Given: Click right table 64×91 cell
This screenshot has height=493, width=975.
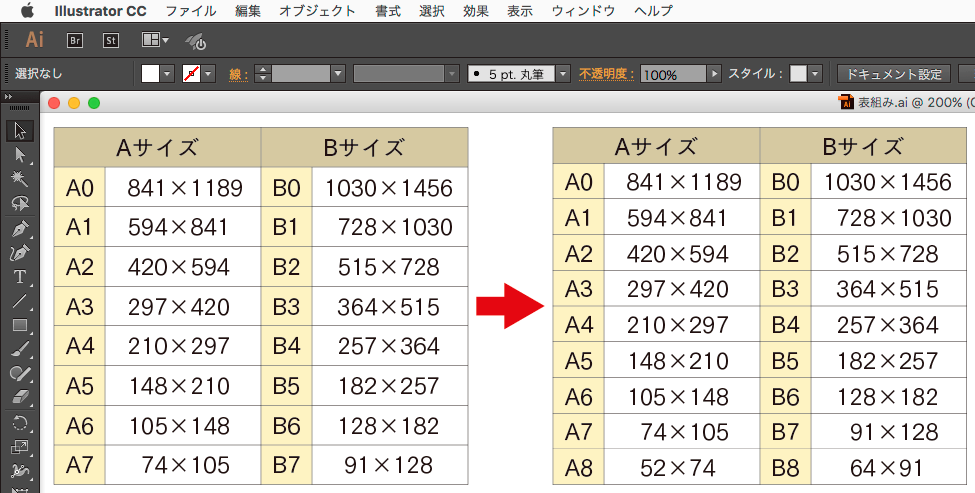Looking at the screenshot, I should 889,467.
